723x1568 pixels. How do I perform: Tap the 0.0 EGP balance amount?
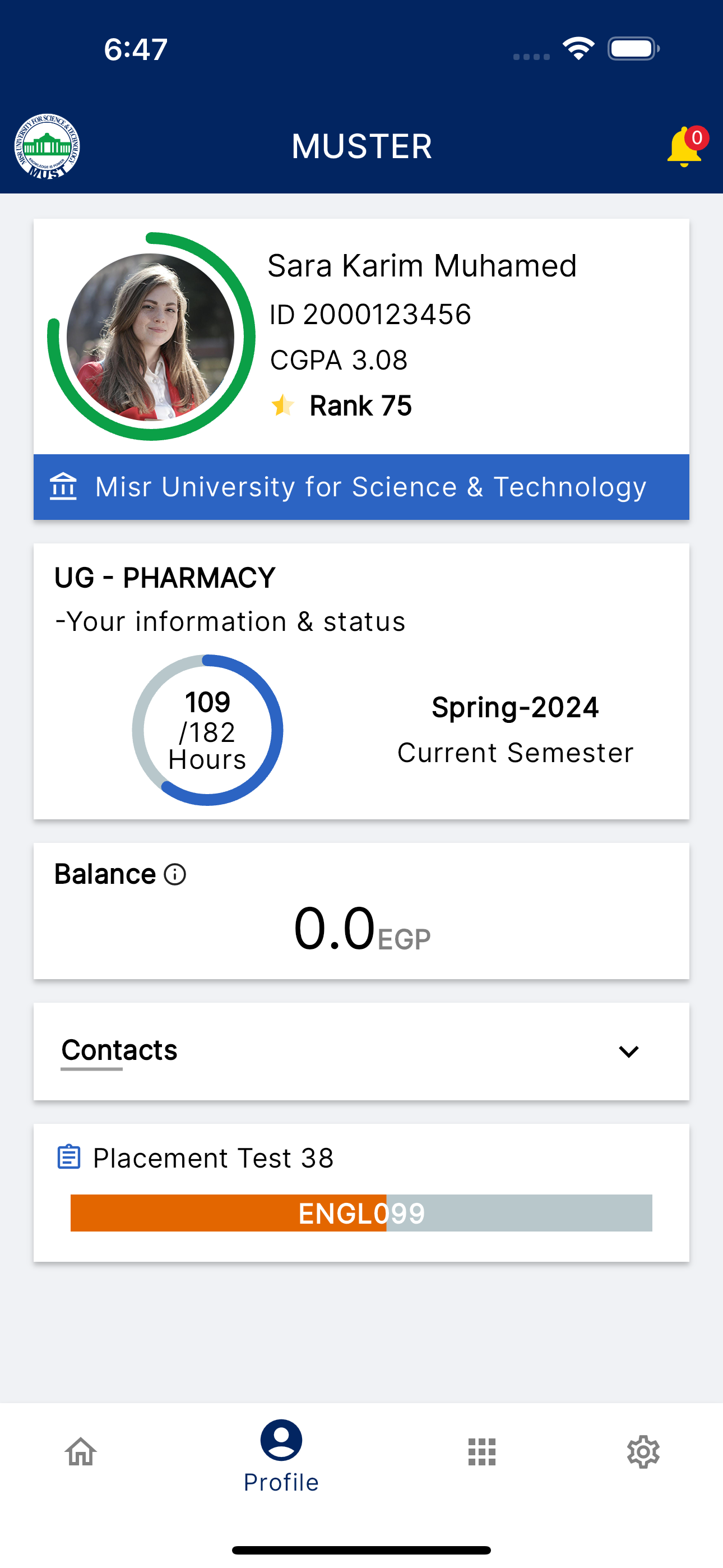click(361, 929)
